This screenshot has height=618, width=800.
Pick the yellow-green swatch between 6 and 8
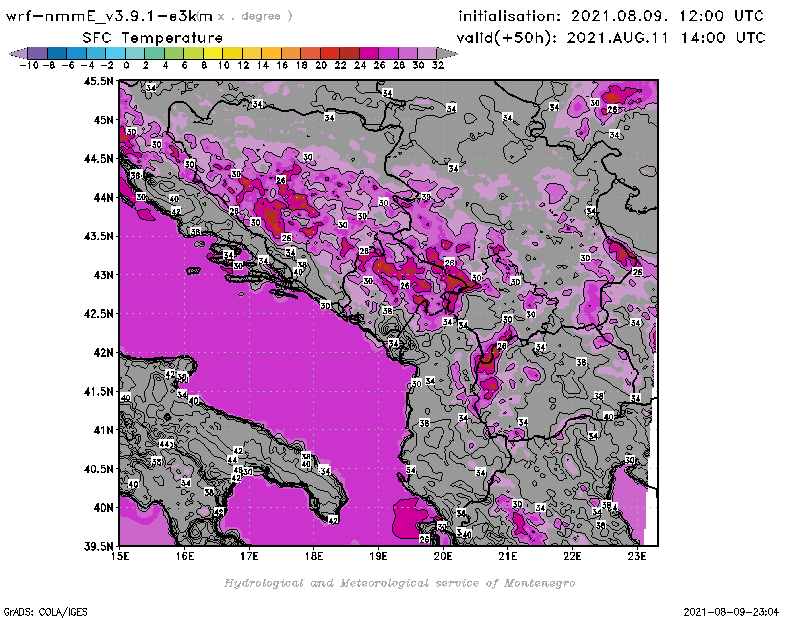pos(193,53)
